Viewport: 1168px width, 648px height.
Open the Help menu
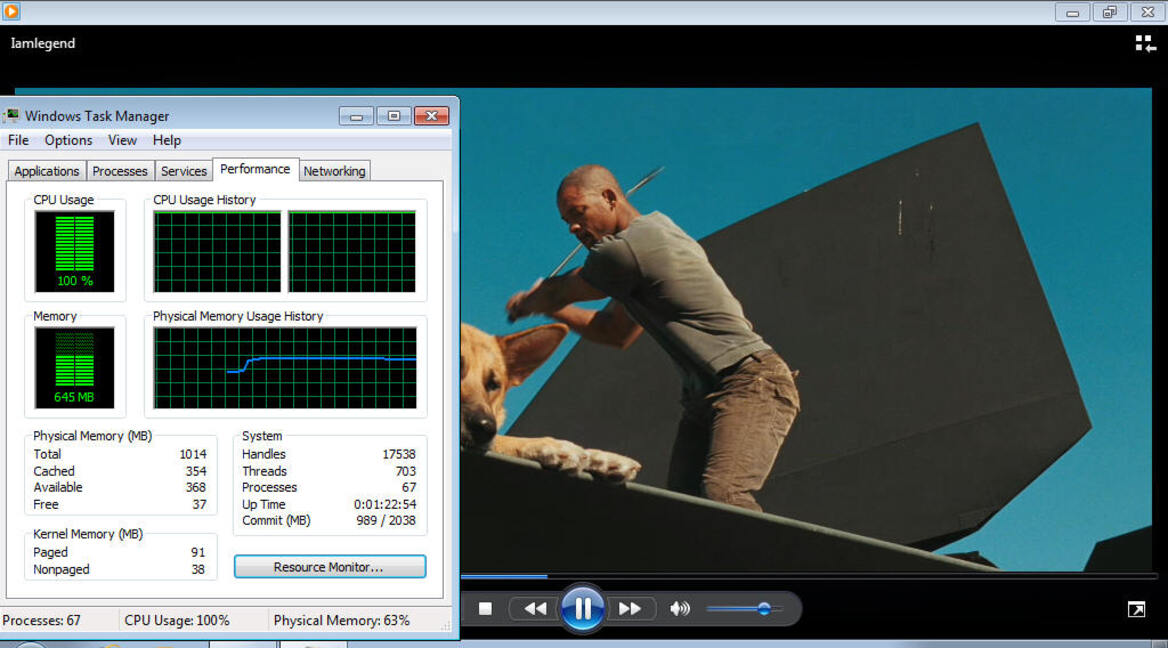coord(167,140)
